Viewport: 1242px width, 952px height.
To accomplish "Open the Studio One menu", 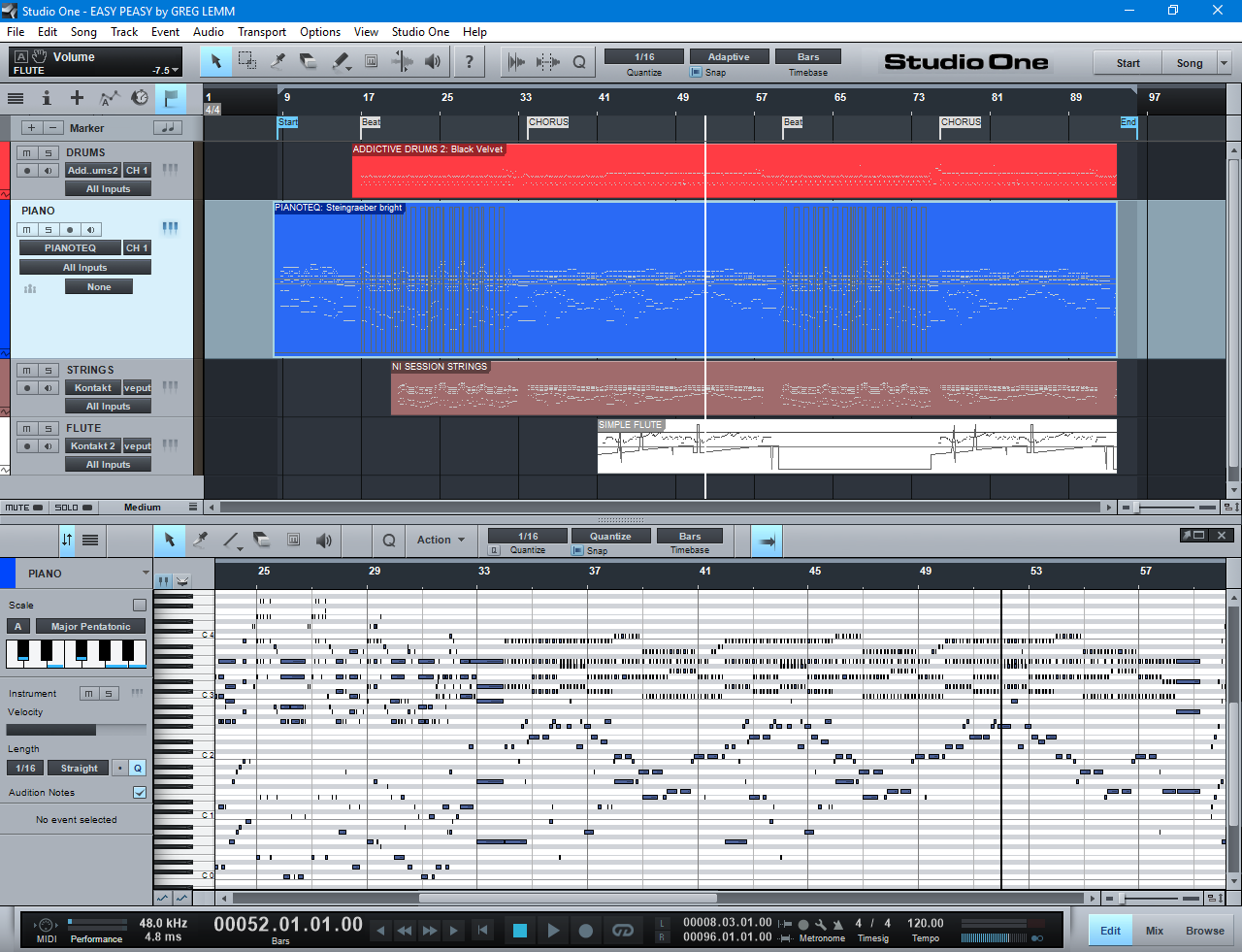I will (420, 32).
